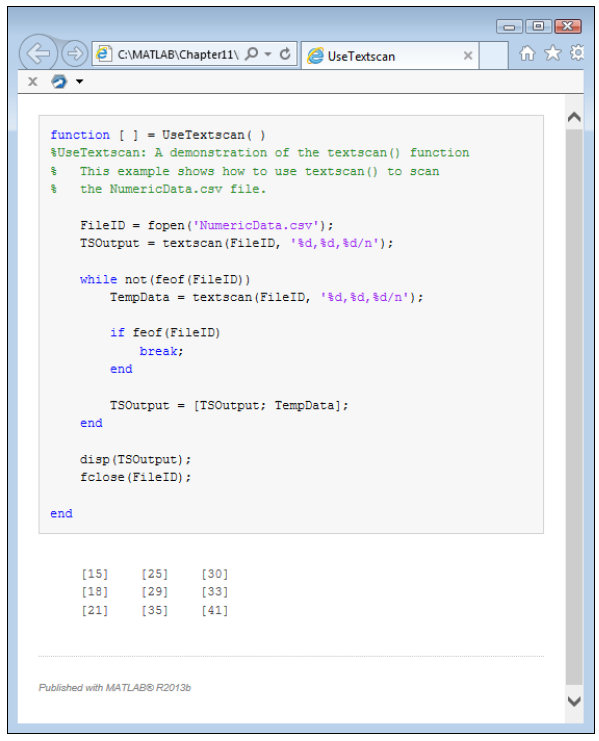The image size is (599, 741).
Task: Close the UseTextscan tab
Action: point(468,56)
